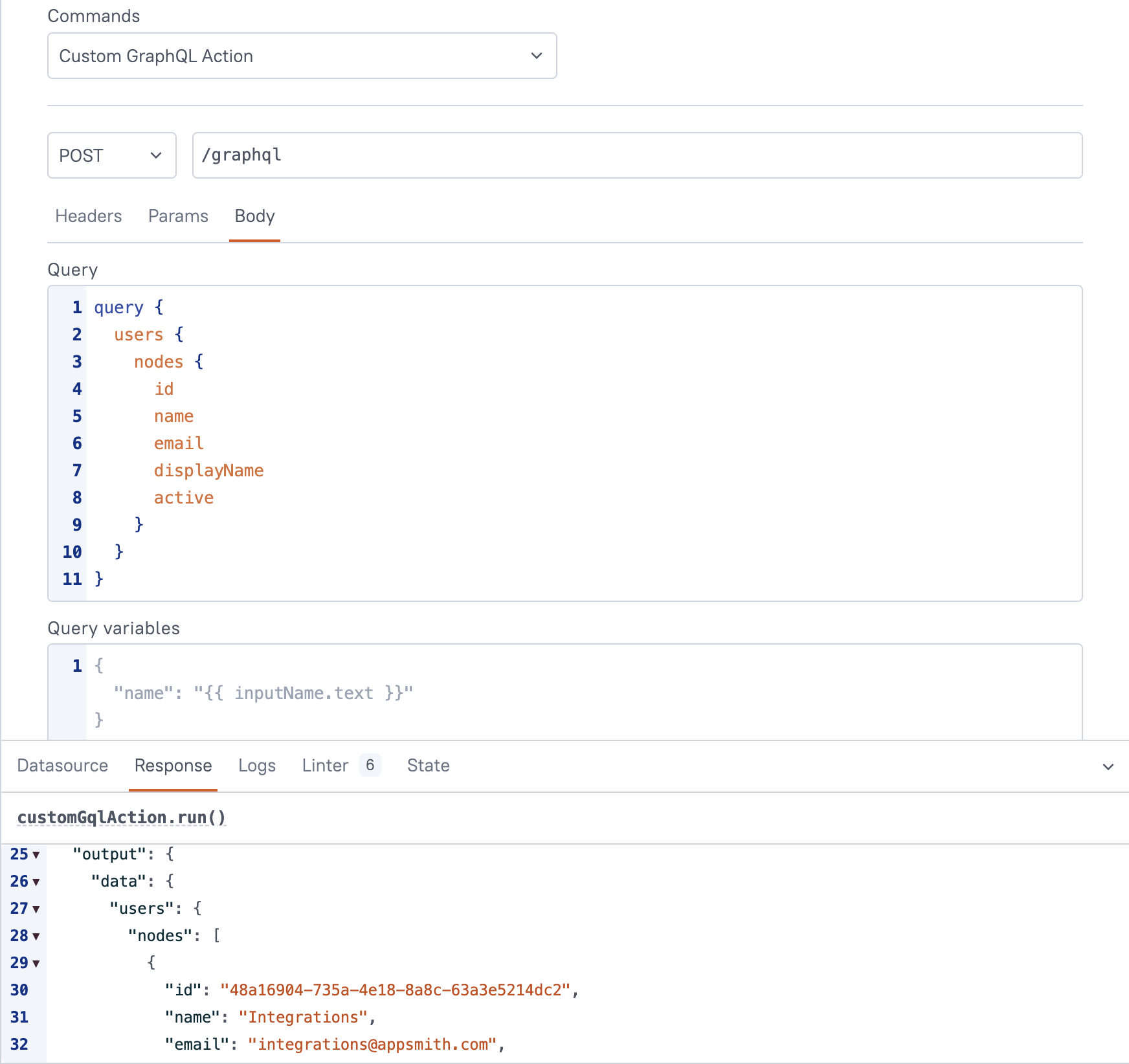Image resolution: width=1129 pixels, height=1064 pixels.
Task: Open the Linter tab with 6 issues
Action: click(325, 766)
